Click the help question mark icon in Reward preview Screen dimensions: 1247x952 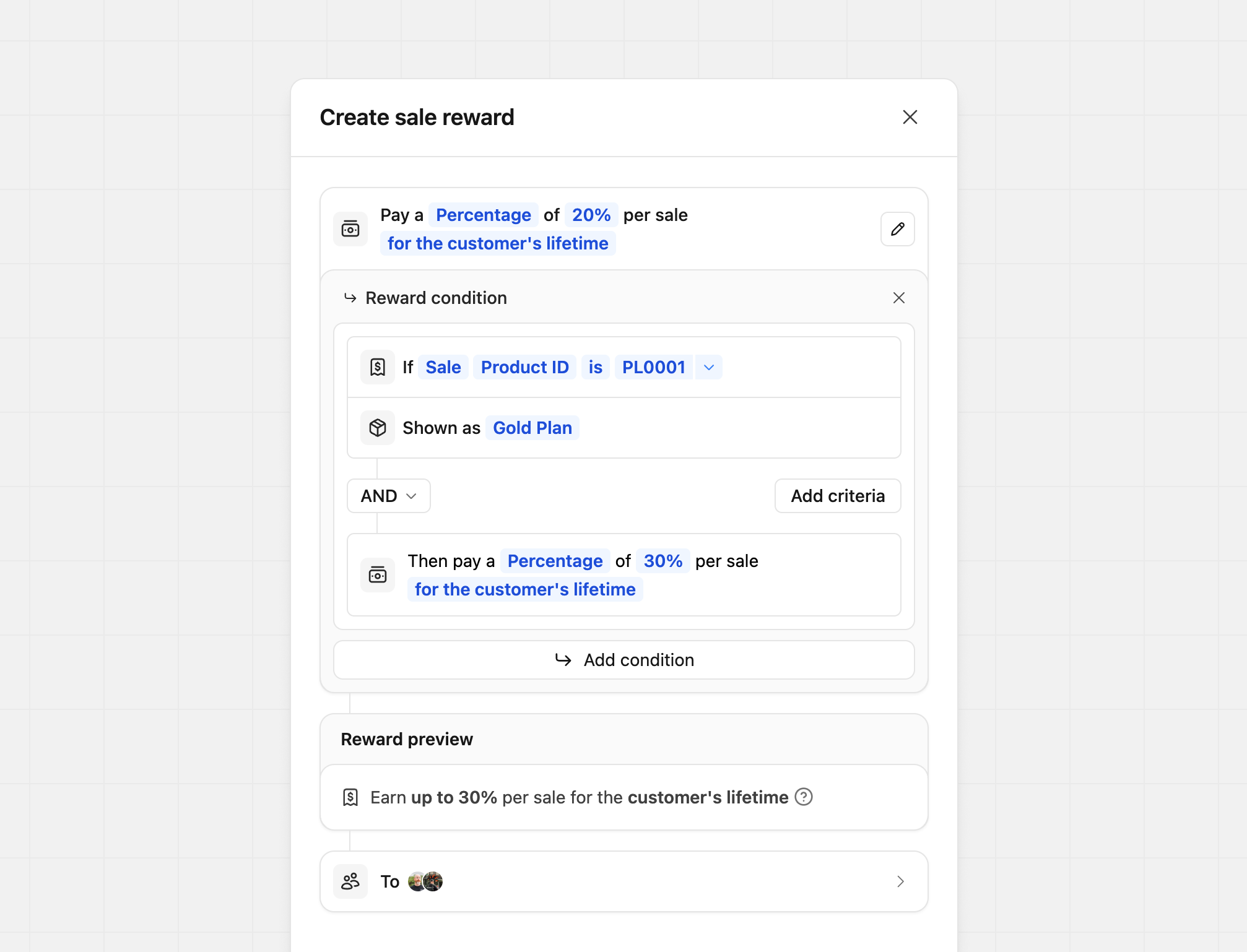(x=804, y=797)
